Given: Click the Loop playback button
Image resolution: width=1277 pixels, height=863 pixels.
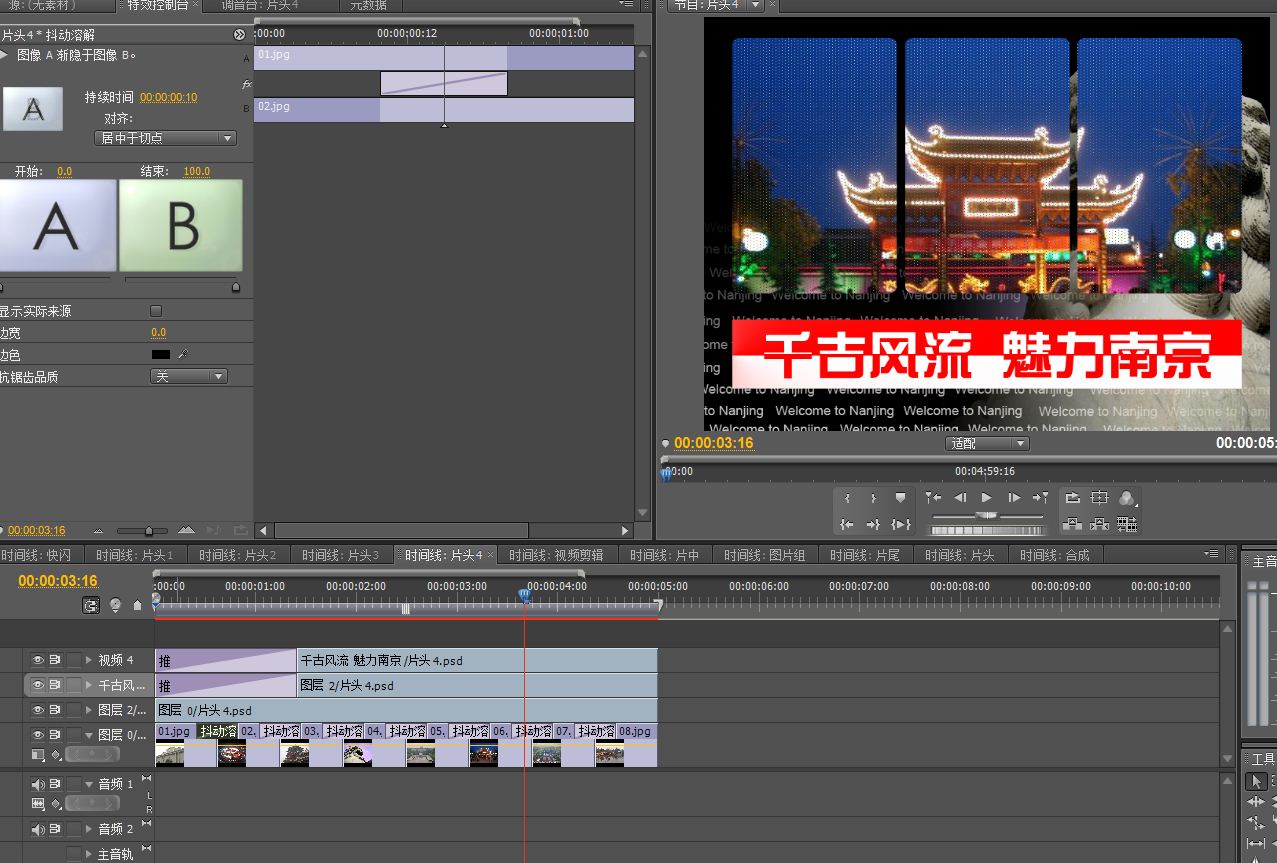Looking at the screenshot, I should (x=1072, y=497).
